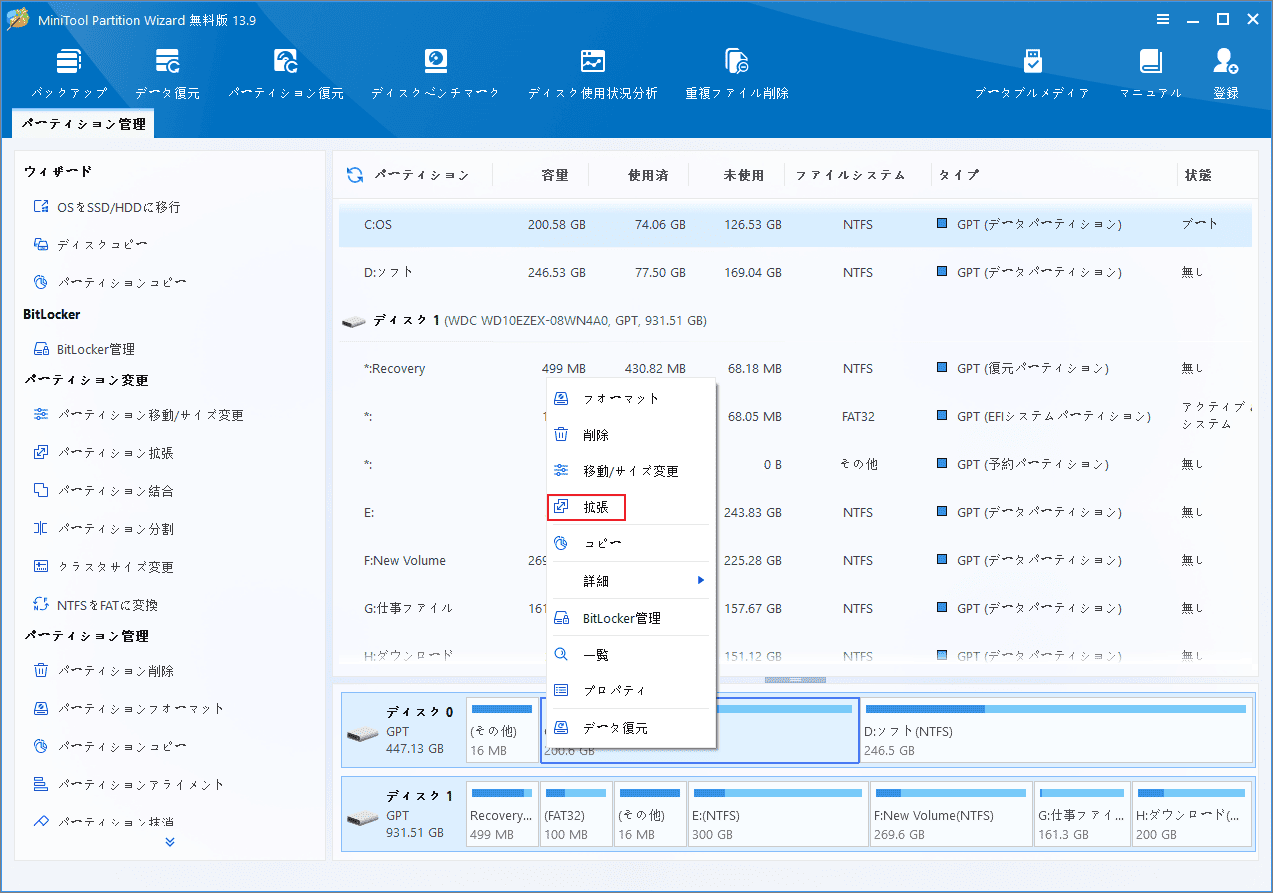
Task: Click the 登録 user icon
Action: (x=1226, y=74)
